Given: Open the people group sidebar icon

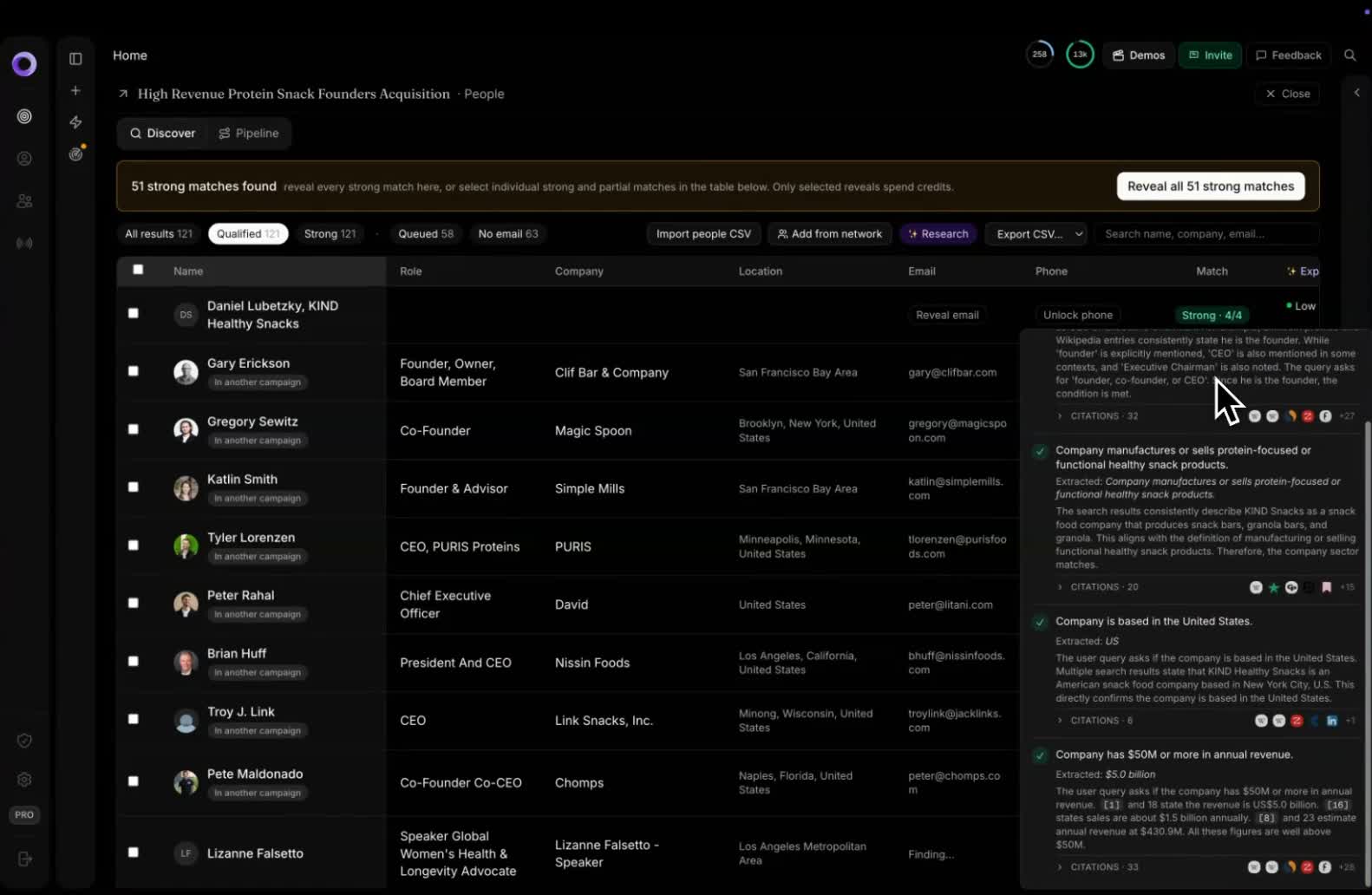Looking at the screenshot, I should pos(24,201).
